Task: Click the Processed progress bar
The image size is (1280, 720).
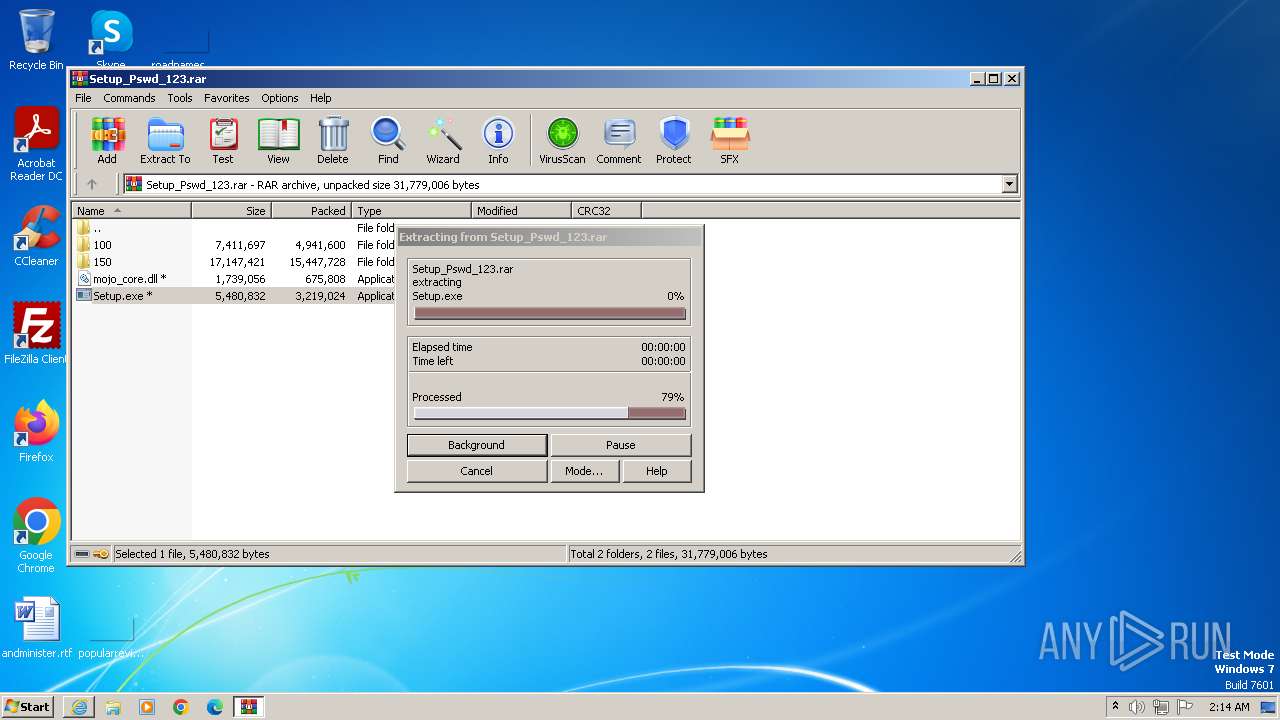Action: 550,413
